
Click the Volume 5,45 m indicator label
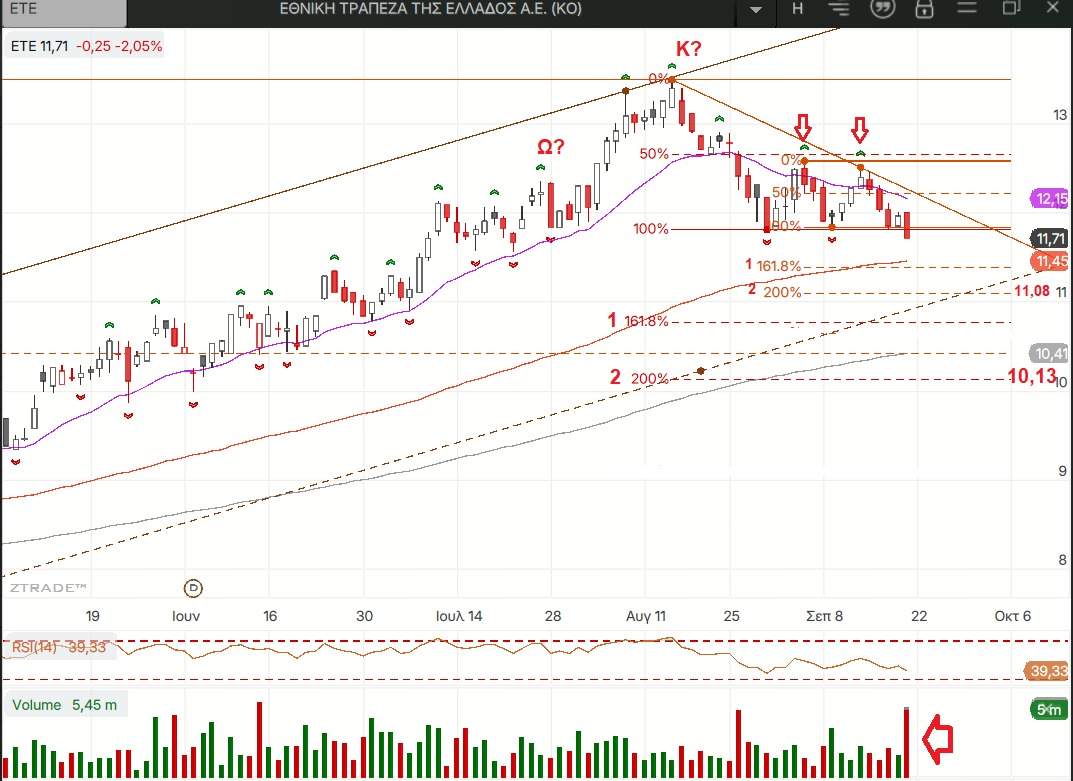click(65, 705)
